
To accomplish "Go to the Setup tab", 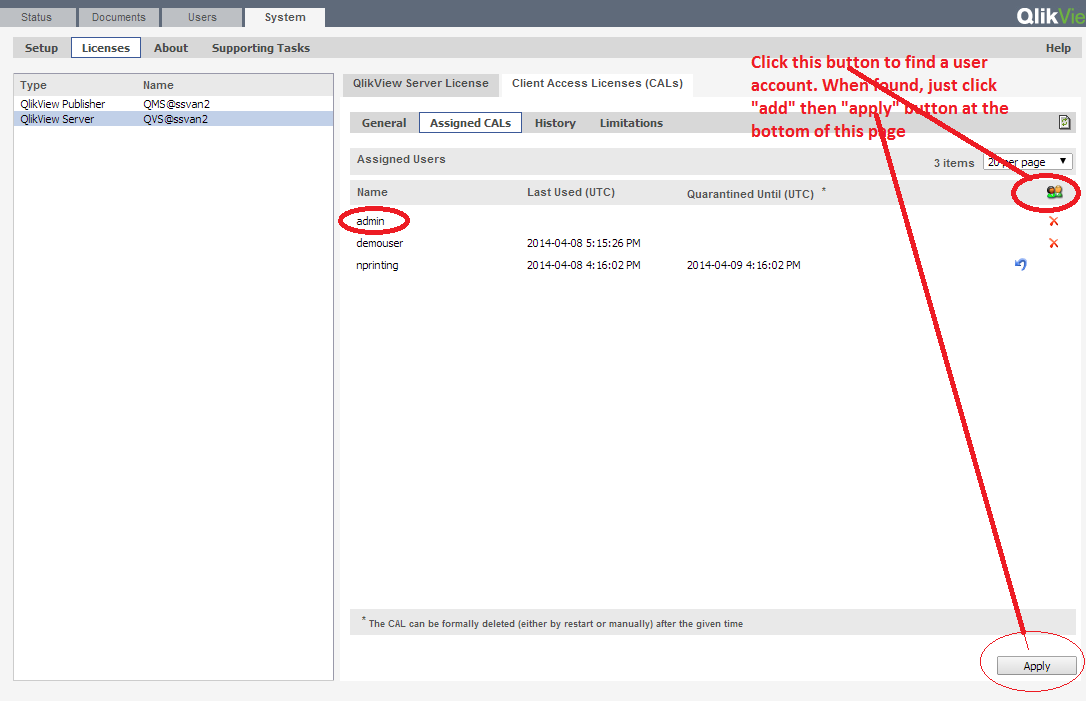I will pyautogui.click(x=41, y=47).
